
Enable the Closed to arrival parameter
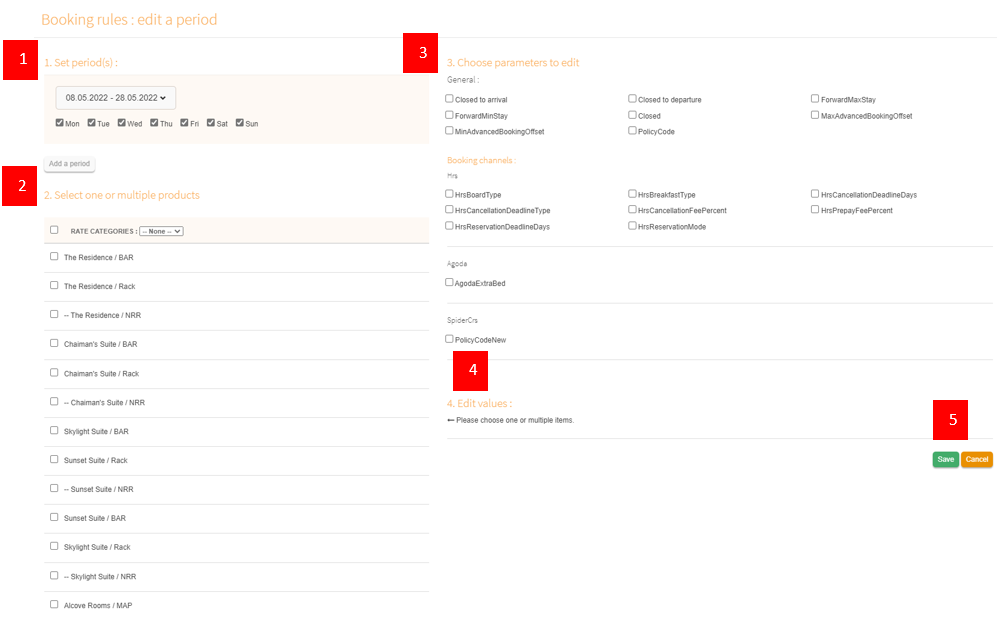point(450,99)
